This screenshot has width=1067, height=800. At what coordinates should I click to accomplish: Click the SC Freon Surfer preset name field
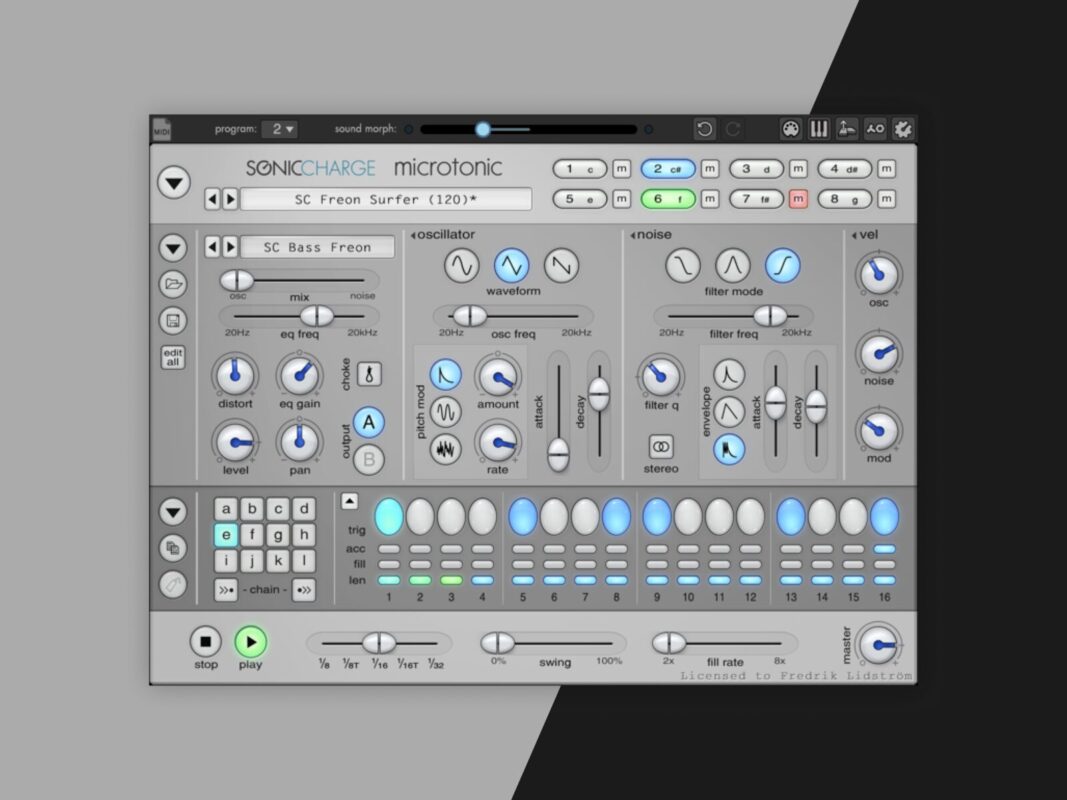coord(386,199)
